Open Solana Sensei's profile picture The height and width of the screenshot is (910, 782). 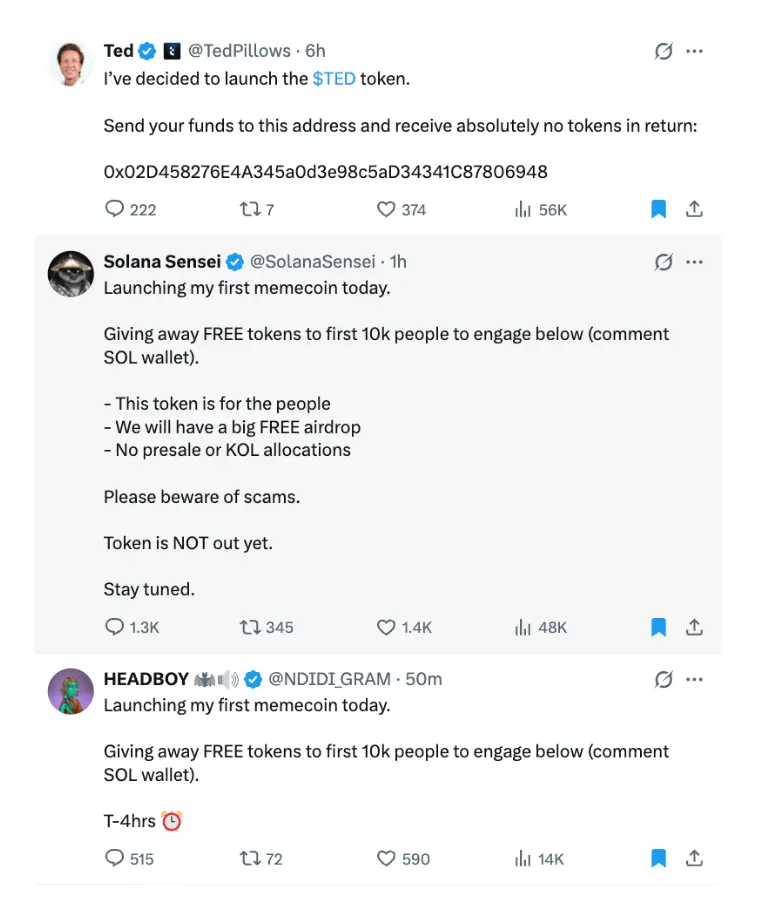(x=71, y=272)
